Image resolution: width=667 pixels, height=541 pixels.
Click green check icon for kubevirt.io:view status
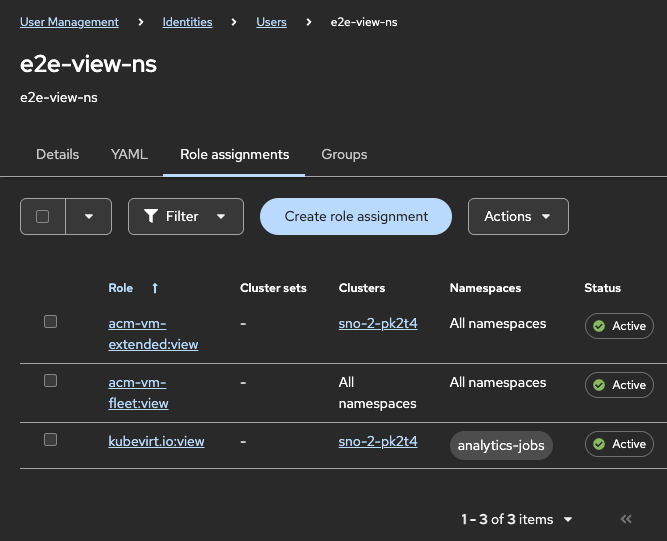599,444
